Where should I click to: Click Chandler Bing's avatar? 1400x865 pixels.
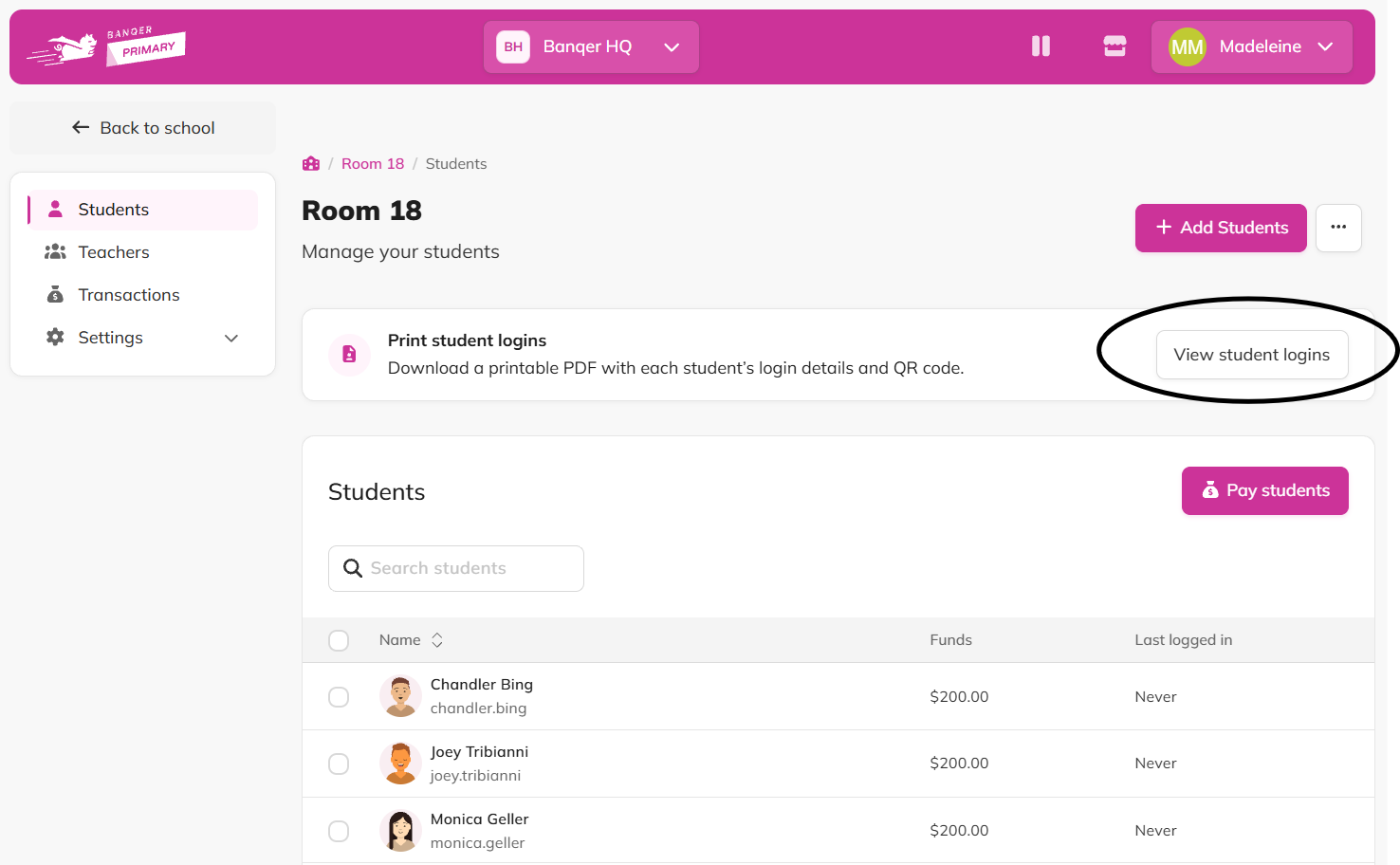tap(400, 696)
